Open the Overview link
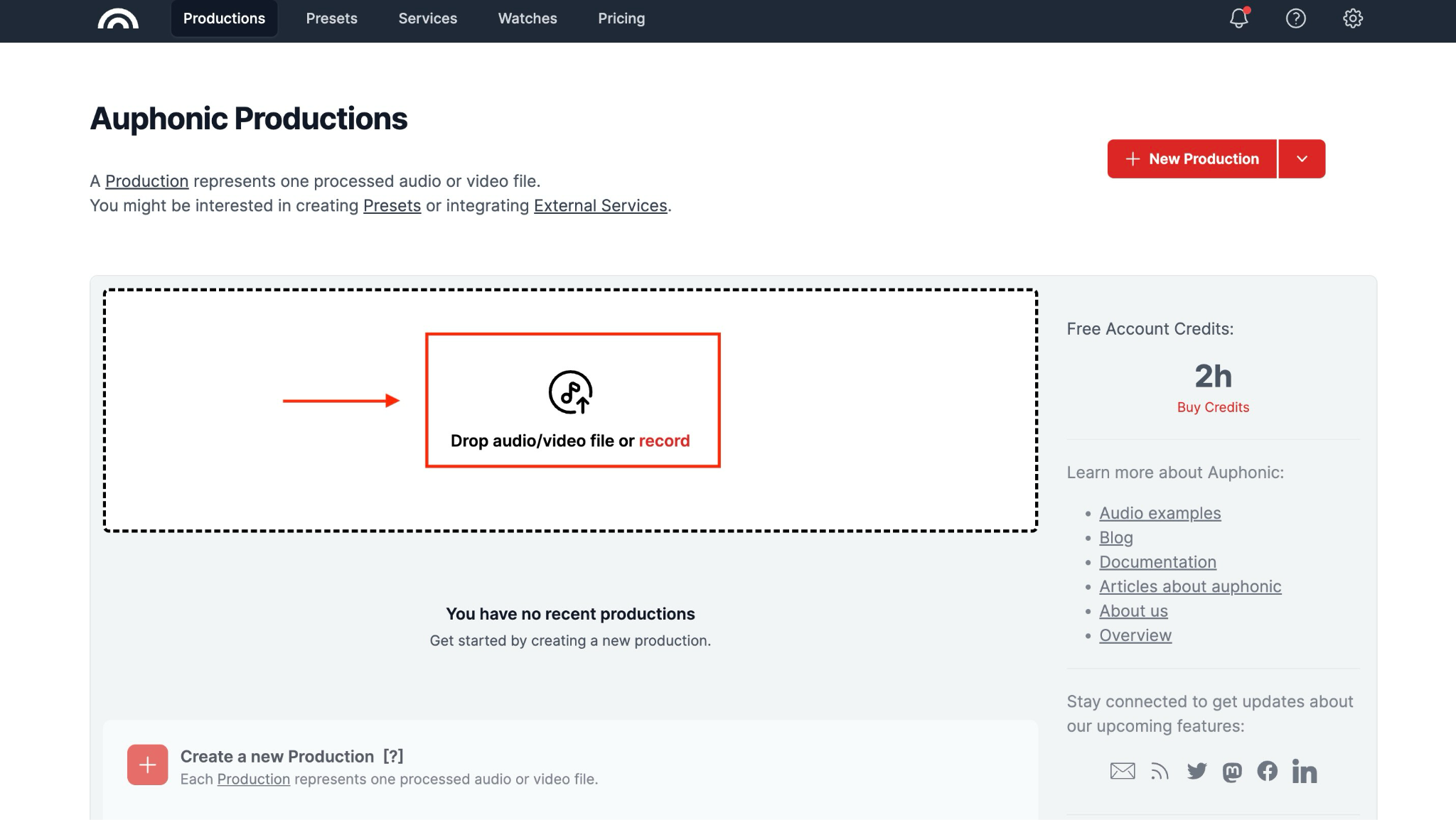The width and height of the screenshot is (1456, 820). (1135, 635)
